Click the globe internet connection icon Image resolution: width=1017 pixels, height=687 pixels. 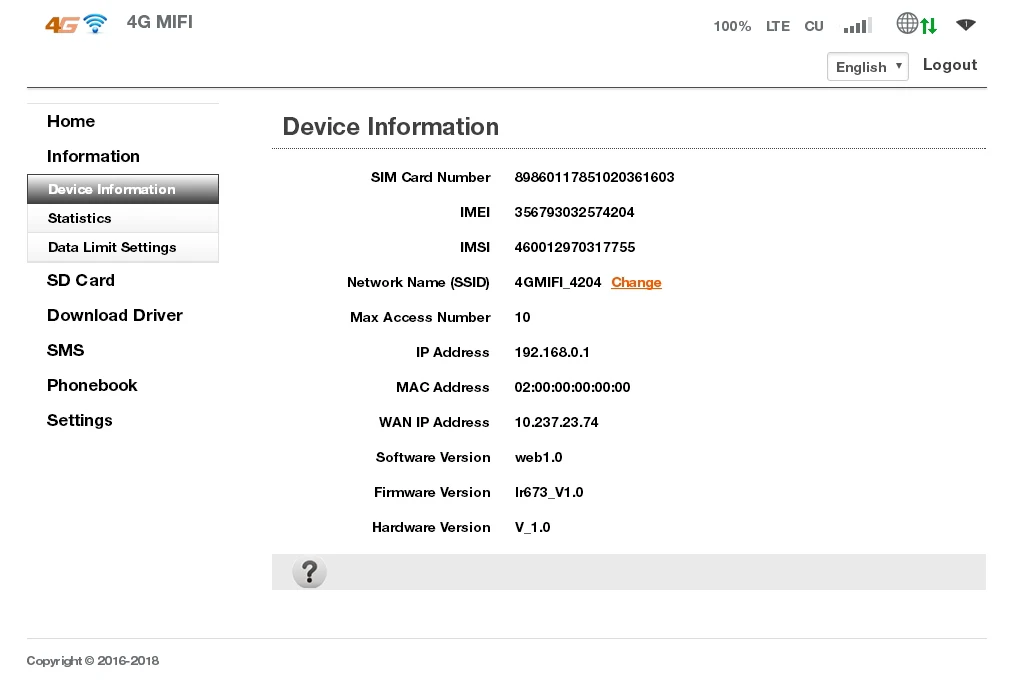[905, 22]
